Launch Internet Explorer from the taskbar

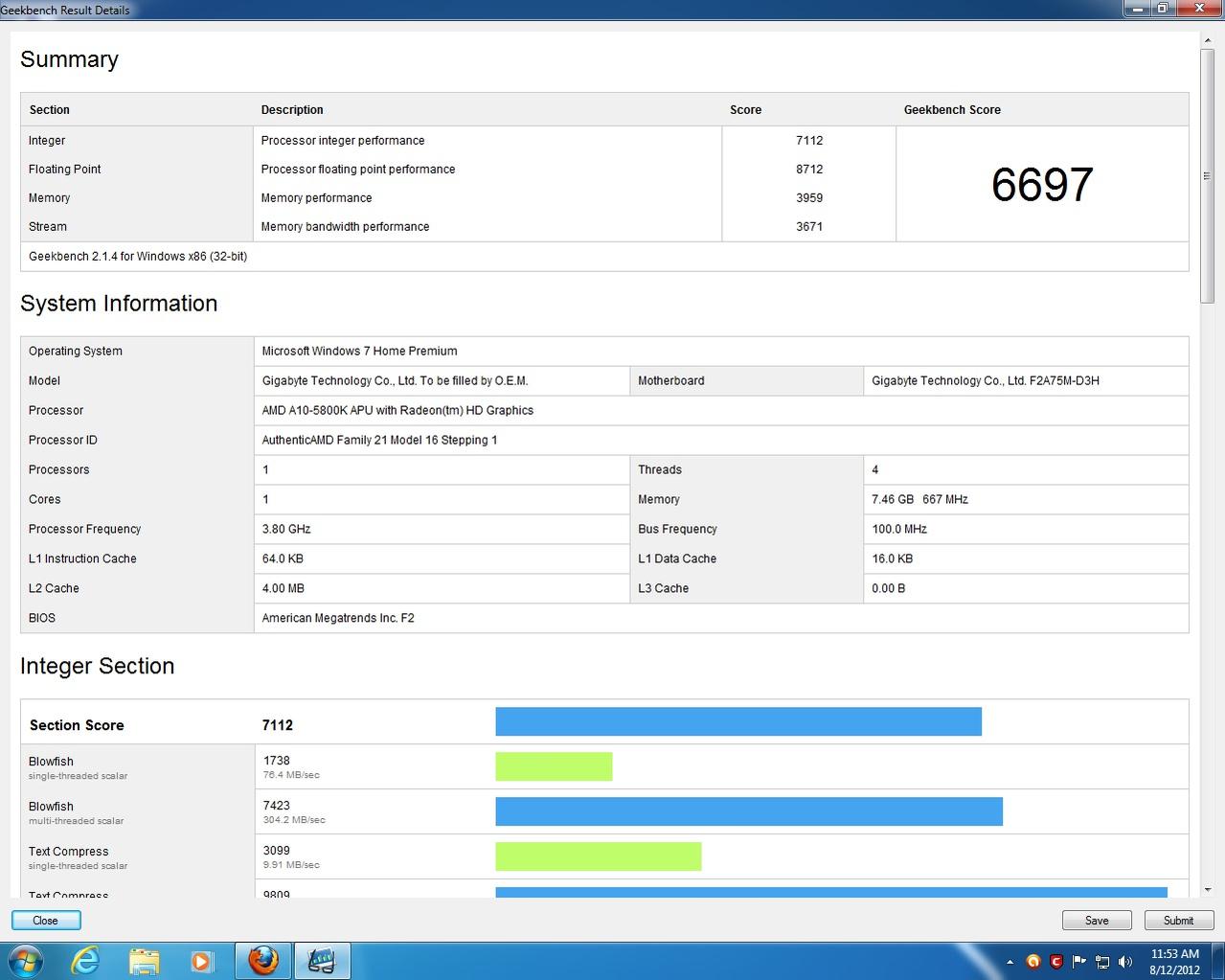[85, 960]
